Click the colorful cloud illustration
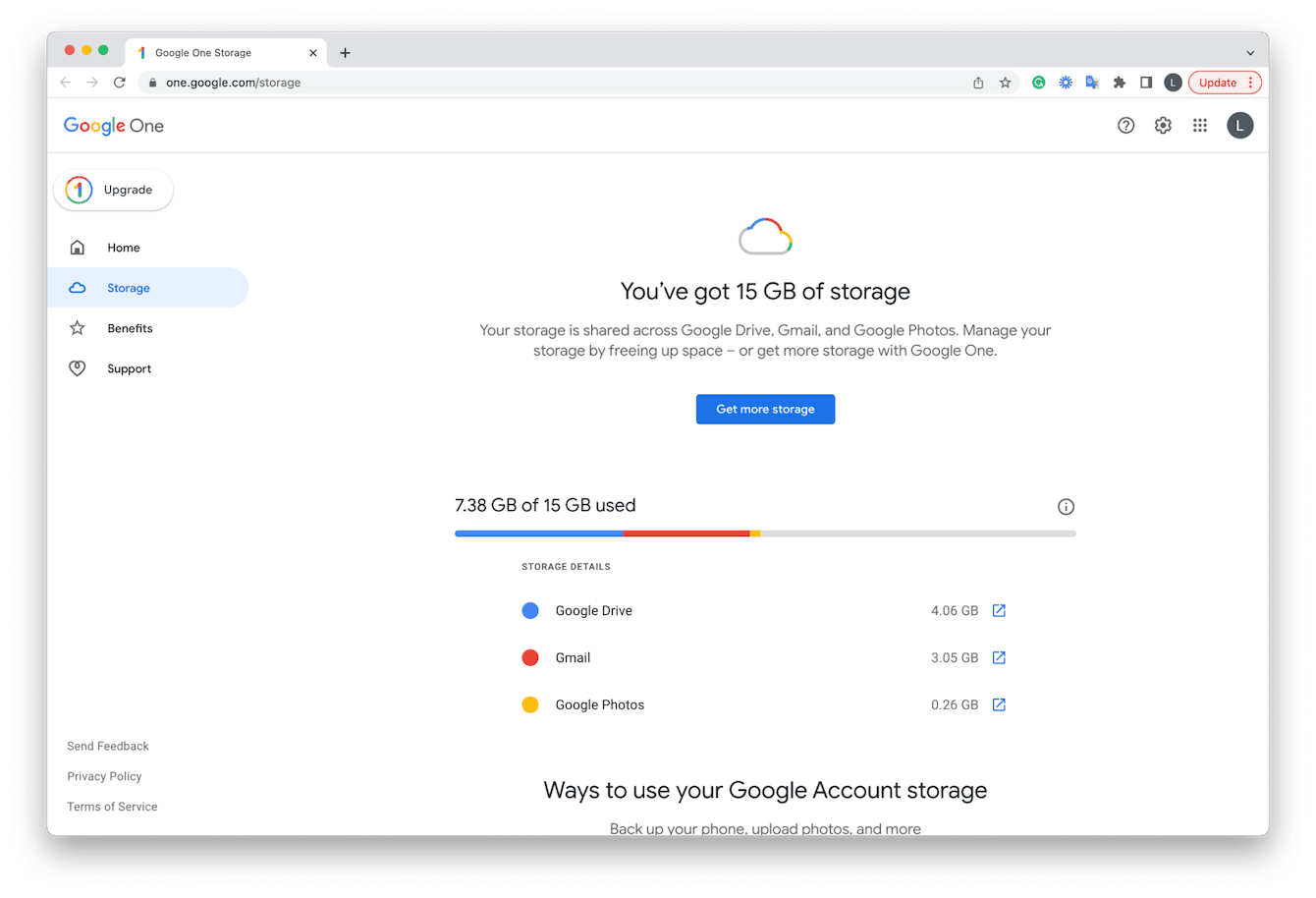 (765, 237)
